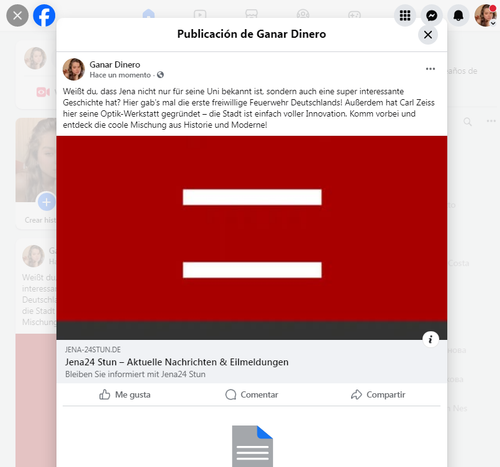Click the 'Hace un momento' timestamp
The width and height of the screenshot is (500, 467).
[120, 75]
